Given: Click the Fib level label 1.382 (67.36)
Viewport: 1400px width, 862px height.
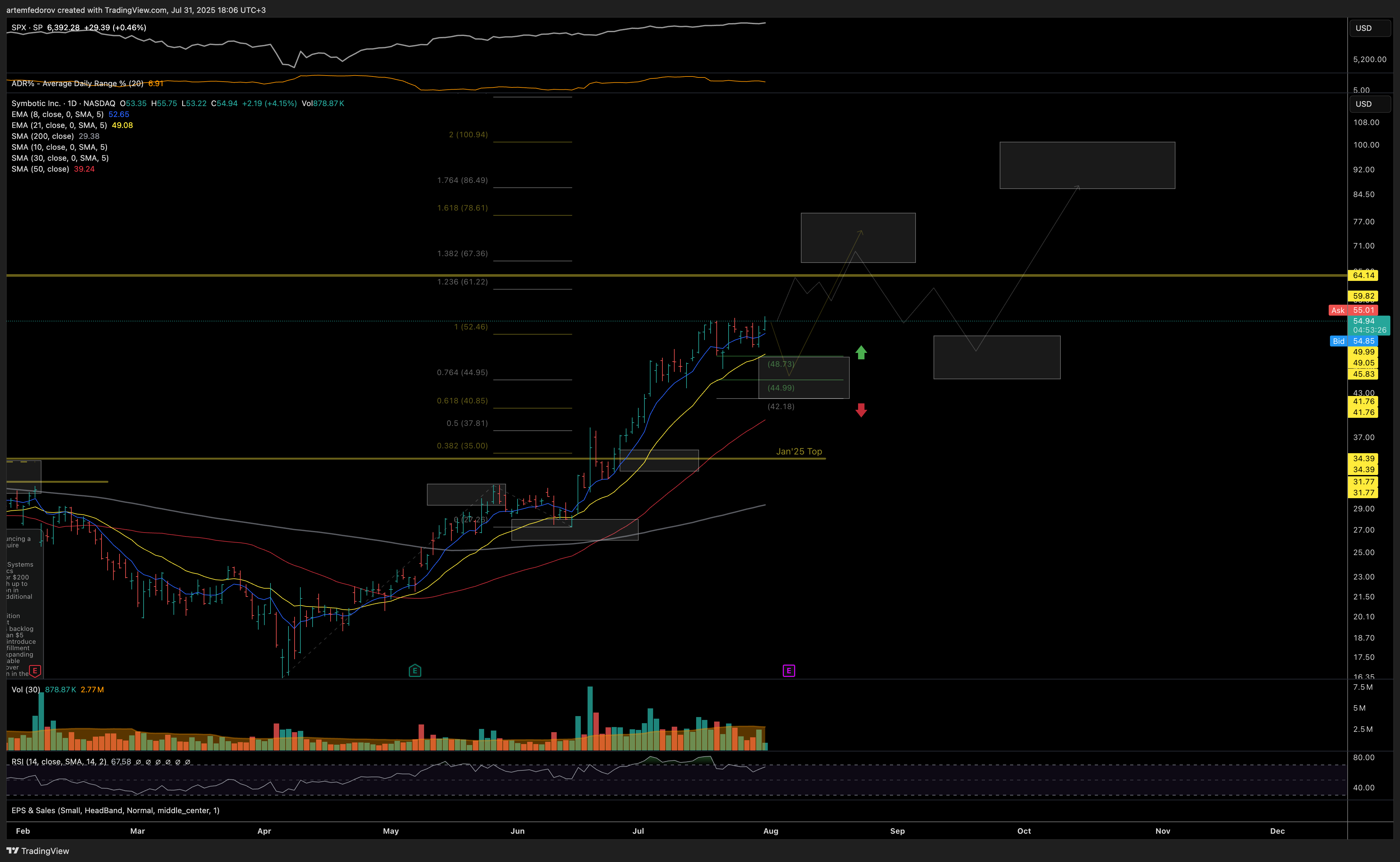Looking at the screenshot, I should point(463,253).
